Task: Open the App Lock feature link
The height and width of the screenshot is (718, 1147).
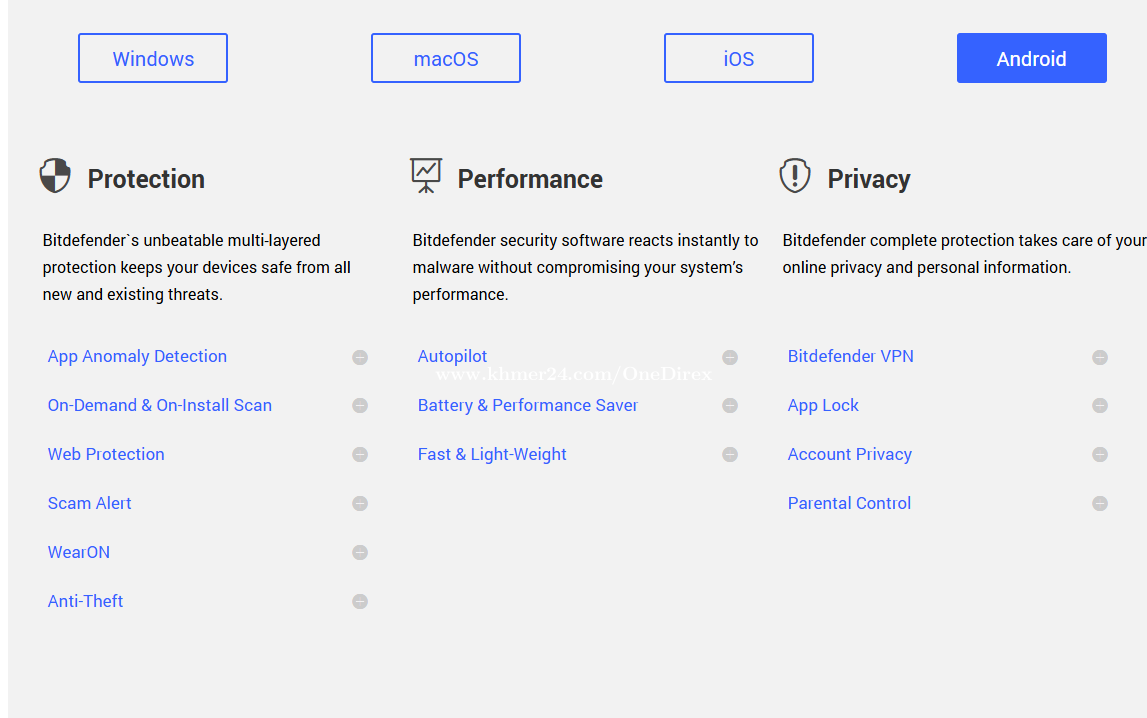Action: click(x=823, y=406)
